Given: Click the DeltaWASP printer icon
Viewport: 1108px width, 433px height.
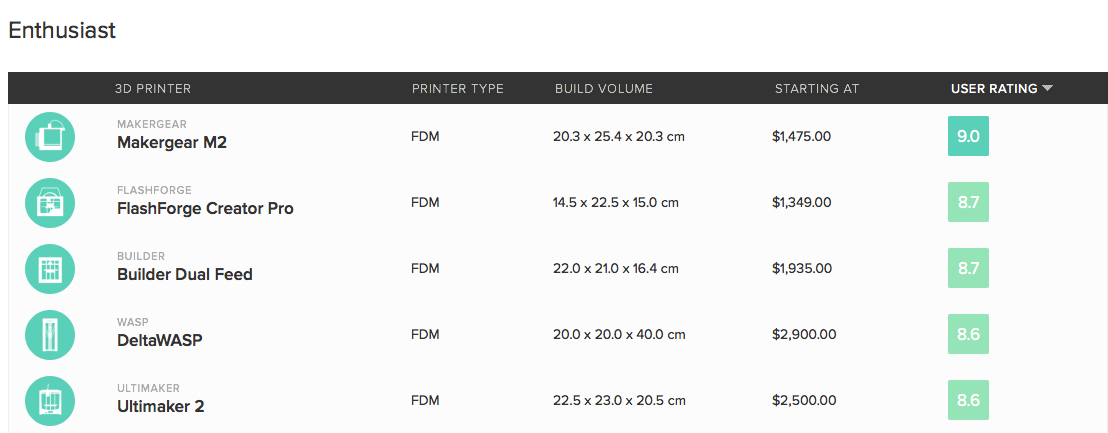Looking at the screenshot, I should (x=50, y=335).
